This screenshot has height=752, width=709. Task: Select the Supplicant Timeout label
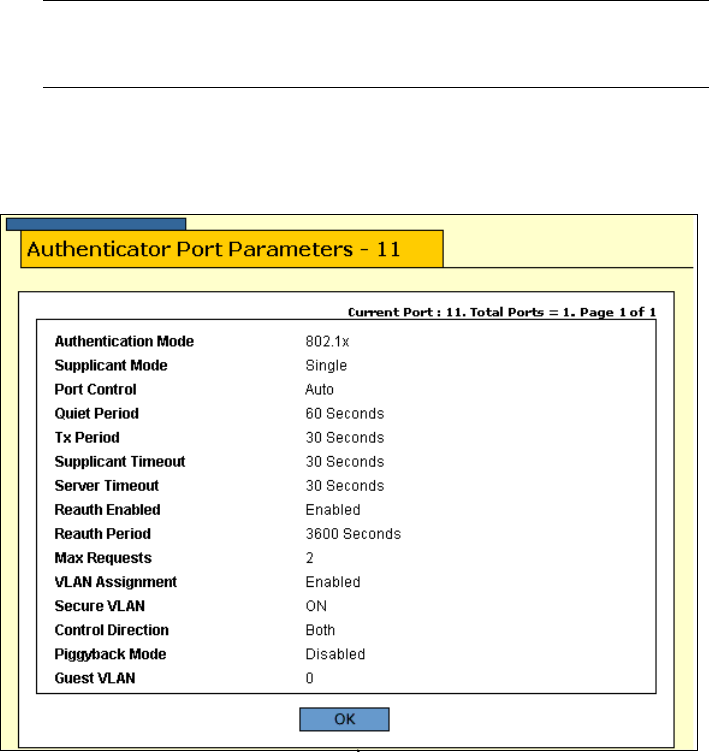click(x=120, y=461)
